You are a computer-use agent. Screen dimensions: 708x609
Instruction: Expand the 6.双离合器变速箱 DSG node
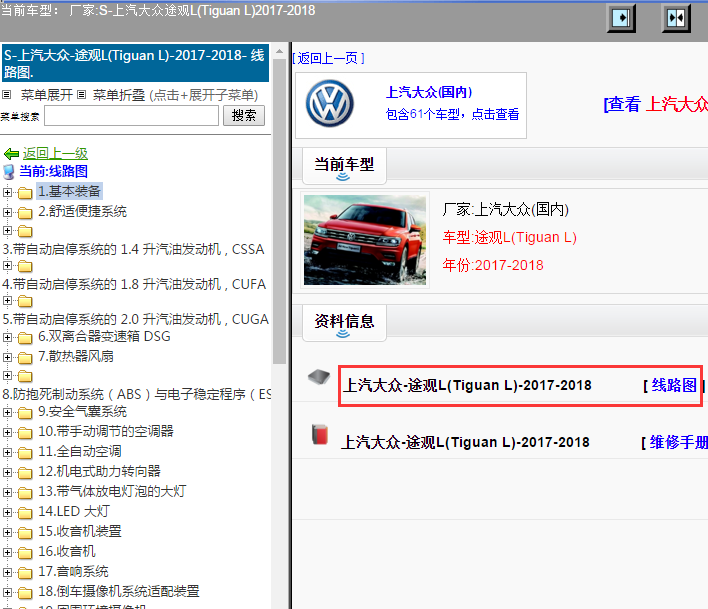pyautogui.click(x=7, y=337)
